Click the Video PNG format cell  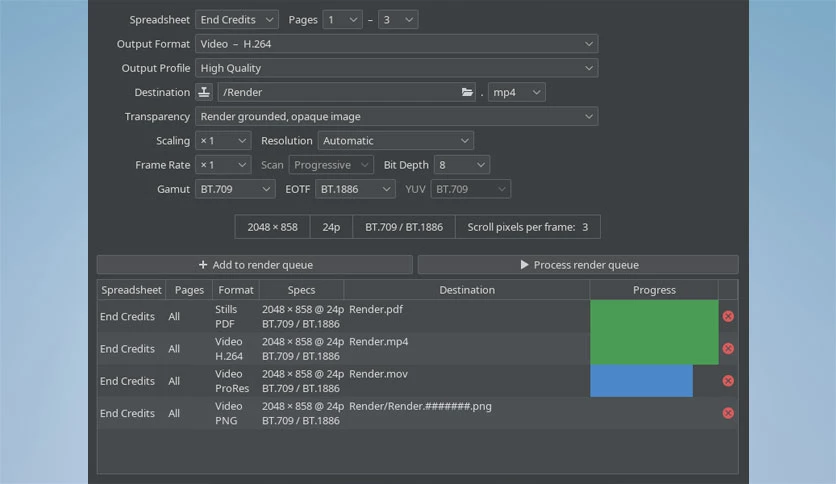(236, 413)
